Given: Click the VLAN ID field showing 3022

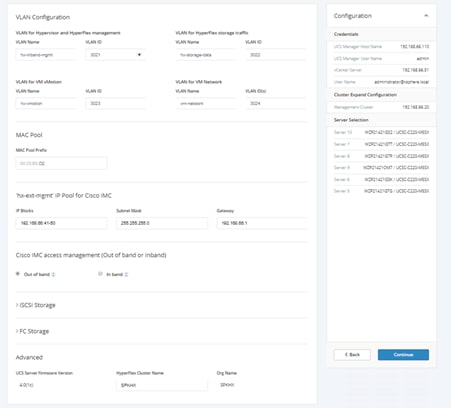Looking at the screenshot, I should (x=275, y=55).
